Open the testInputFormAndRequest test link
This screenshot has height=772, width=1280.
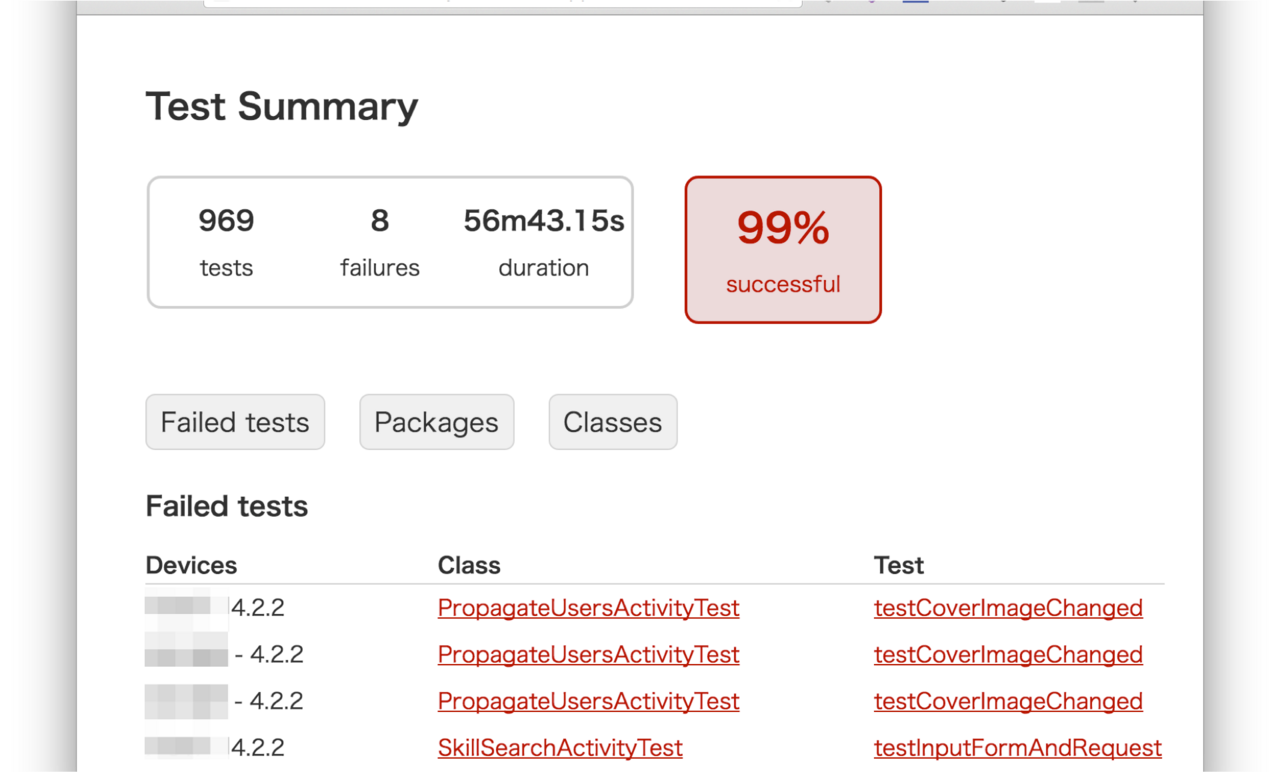(1017, 748)
